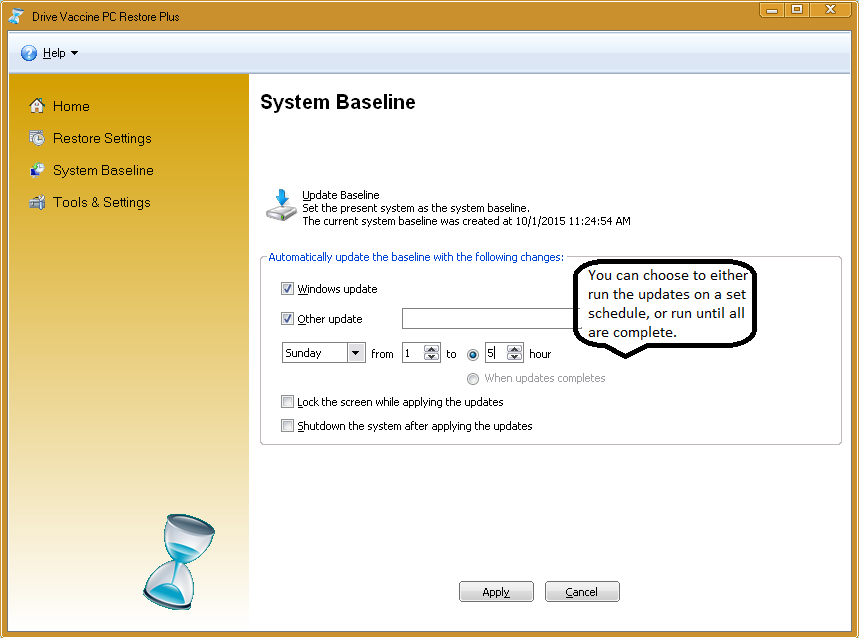
Task: Click the Other update text field
Action: tap(490, 319)
